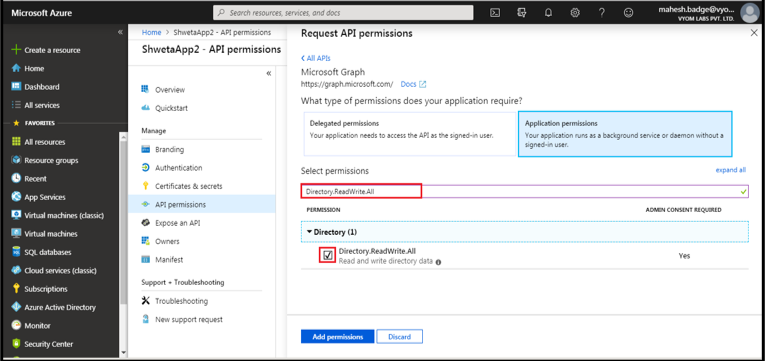Click info icon beside Read and write directory data
Screen dimensions: 765x361
(x=438, y=262)
